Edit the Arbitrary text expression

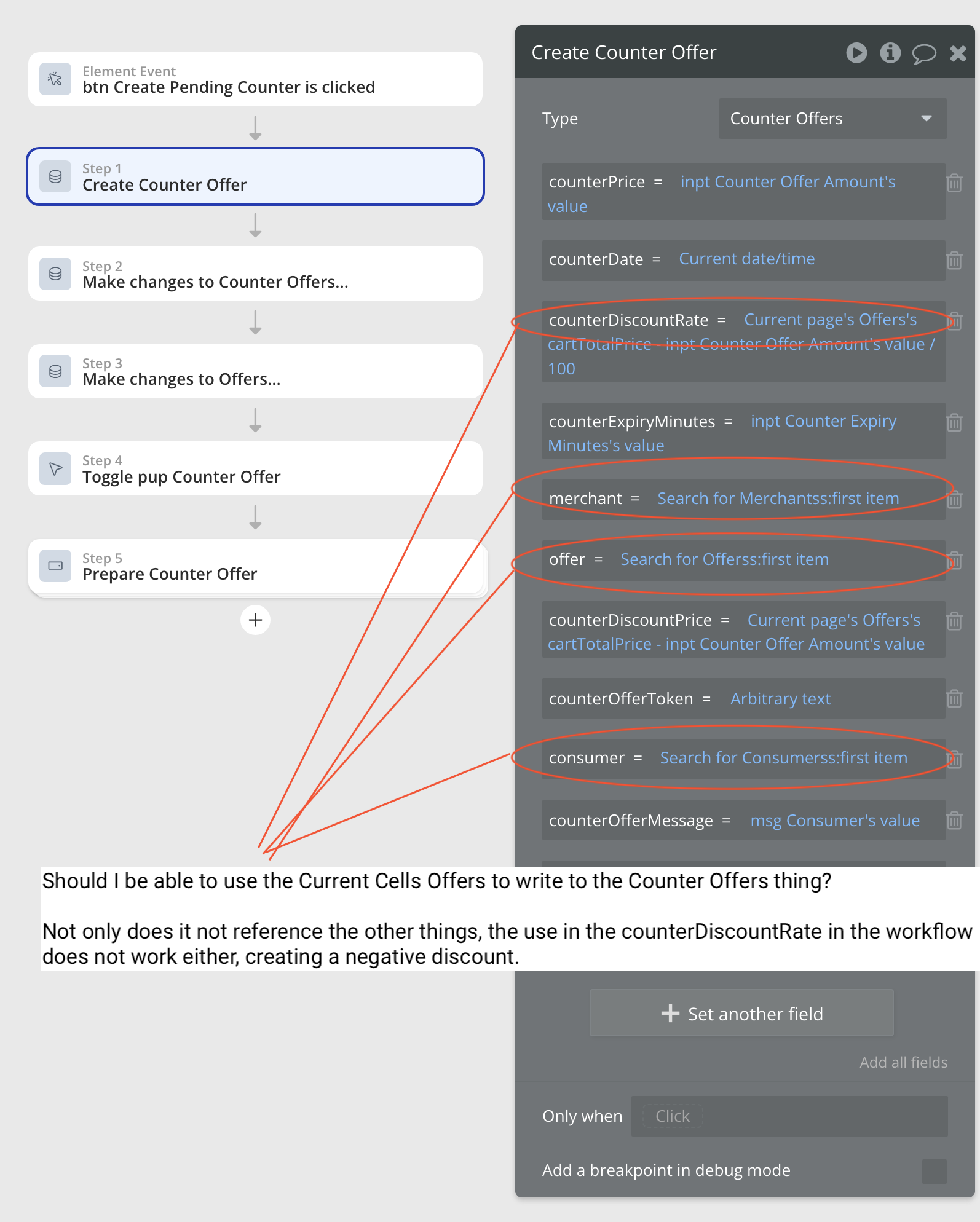point(780,699)
